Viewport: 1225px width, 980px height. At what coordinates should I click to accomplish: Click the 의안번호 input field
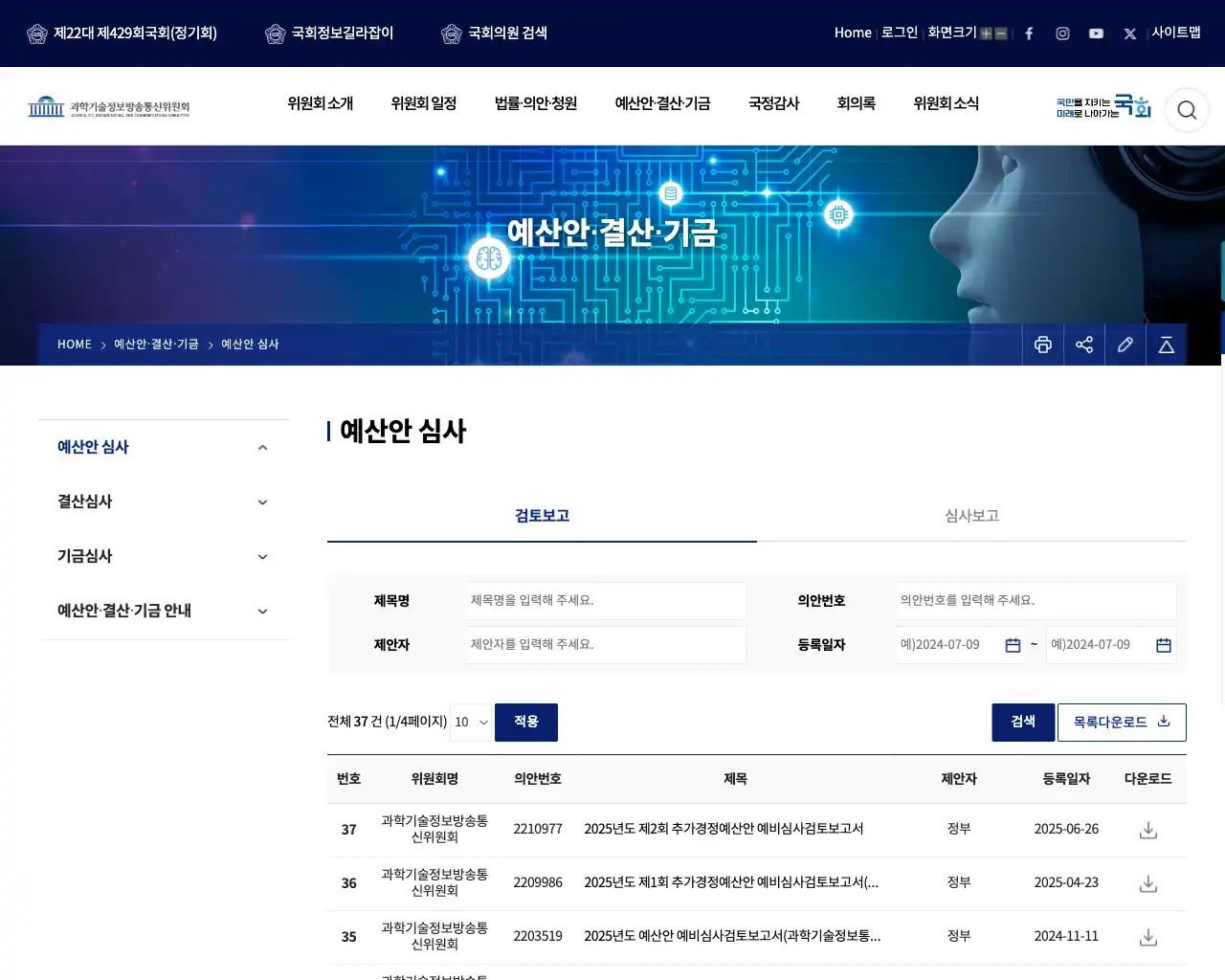point(1036,601)
